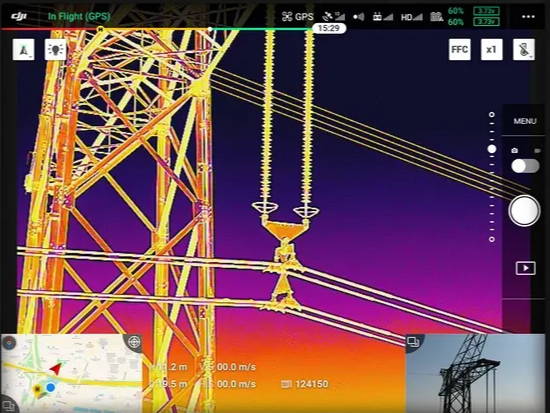Adjust the vertical gimbal slider handle

[492, 149]
